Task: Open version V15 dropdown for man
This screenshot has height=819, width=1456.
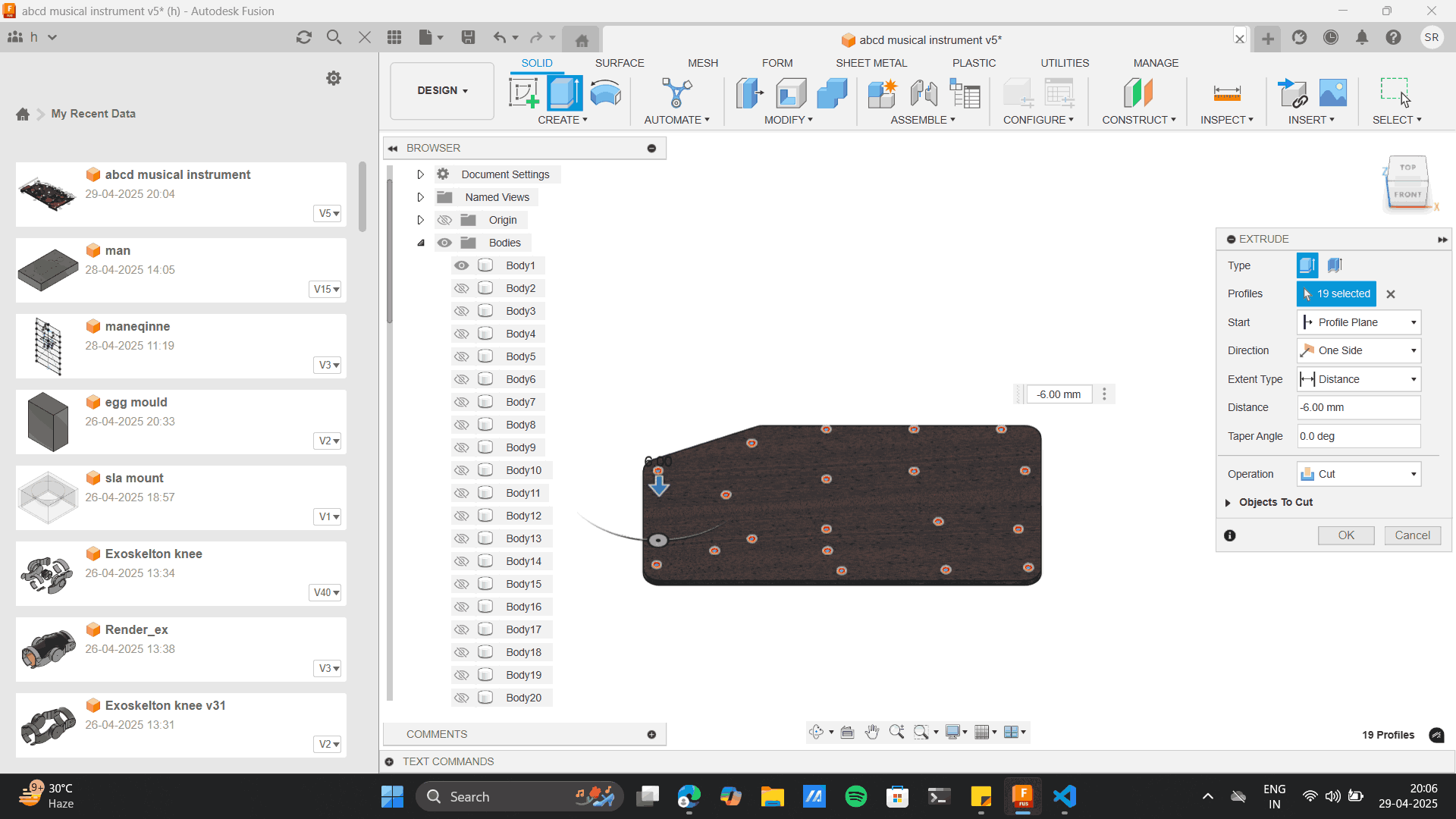Action: coord(326,289)
